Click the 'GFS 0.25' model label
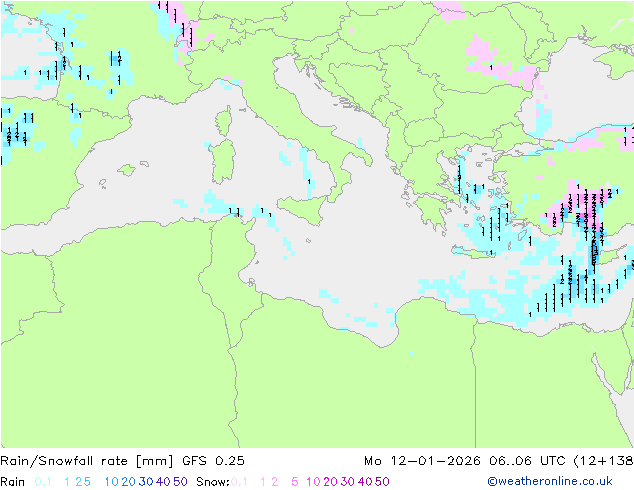 point(213,461)
